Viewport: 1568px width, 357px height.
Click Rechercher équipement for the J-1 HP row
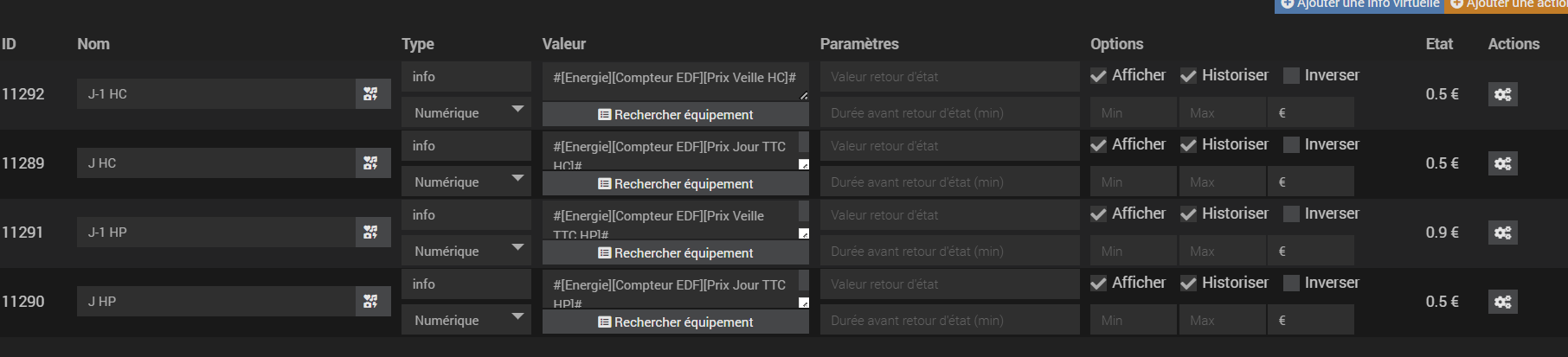675,252
